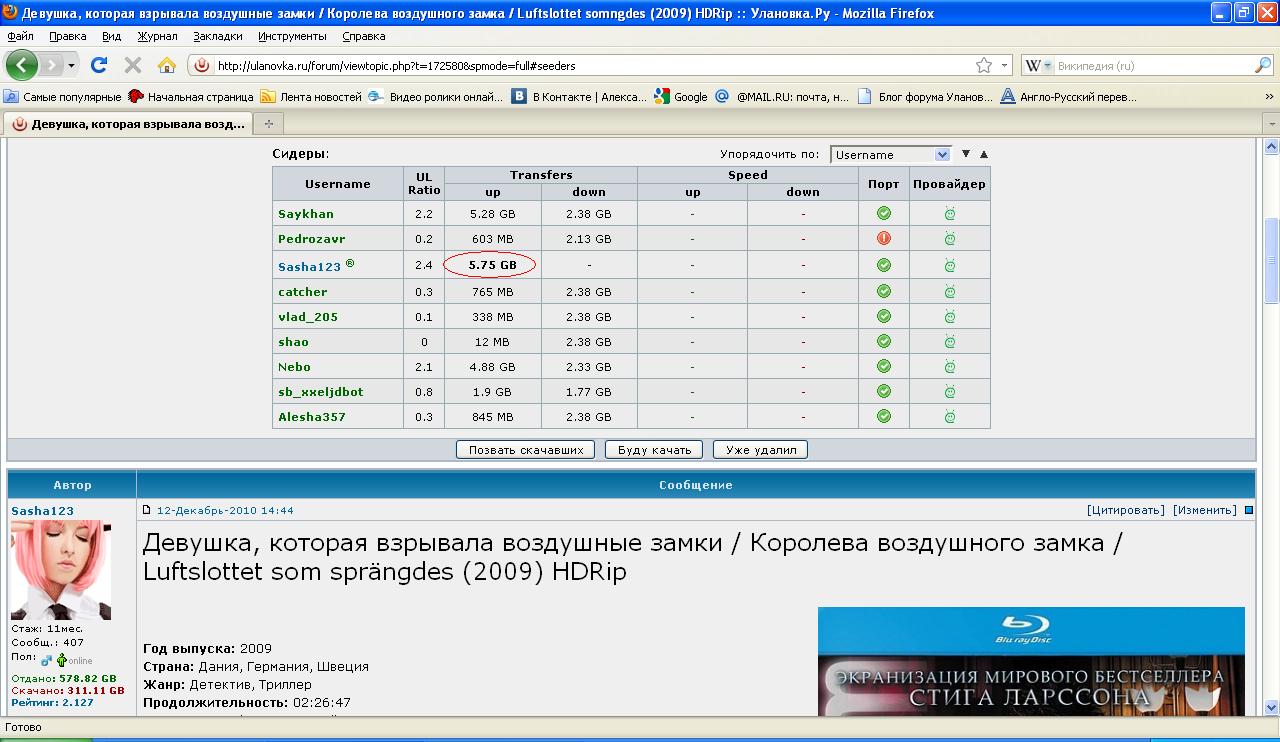Expand the back/forward history dropdown arrow
Image resolution: width=1280 pixels, height=742 pixels.
71,66
